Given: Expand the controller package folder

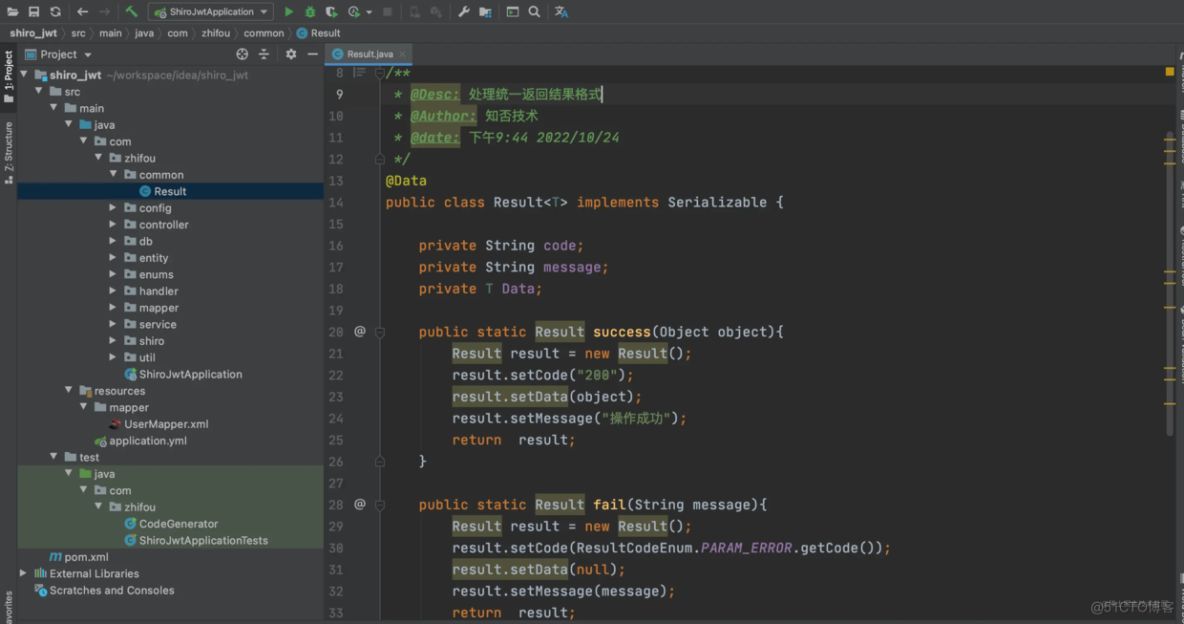Looking at the screenshot, I should pos(113,225).
